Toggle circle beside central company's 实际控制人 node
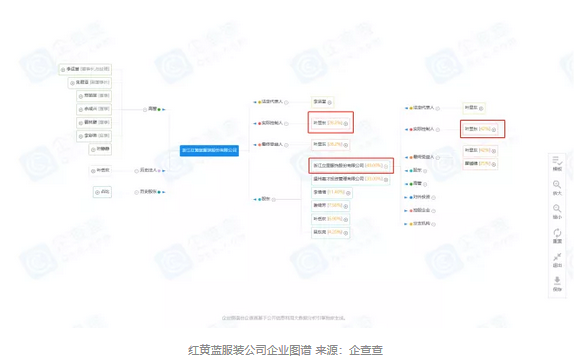Viewport: 584px width, 364px height. tap(286, 124)
